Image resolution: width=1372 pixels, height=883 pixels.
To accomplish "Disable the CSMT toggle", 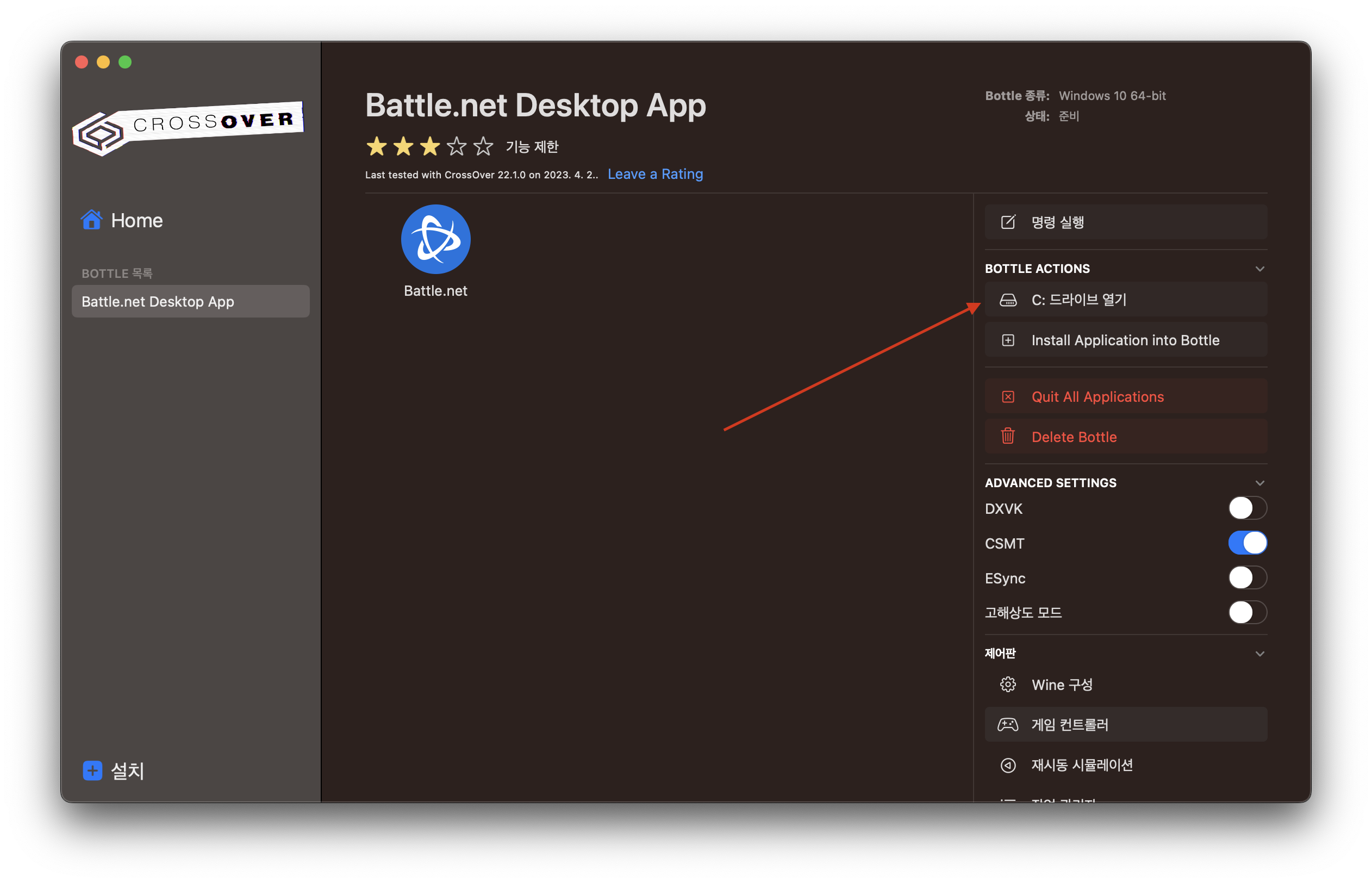I will (x=1247, y=543).
